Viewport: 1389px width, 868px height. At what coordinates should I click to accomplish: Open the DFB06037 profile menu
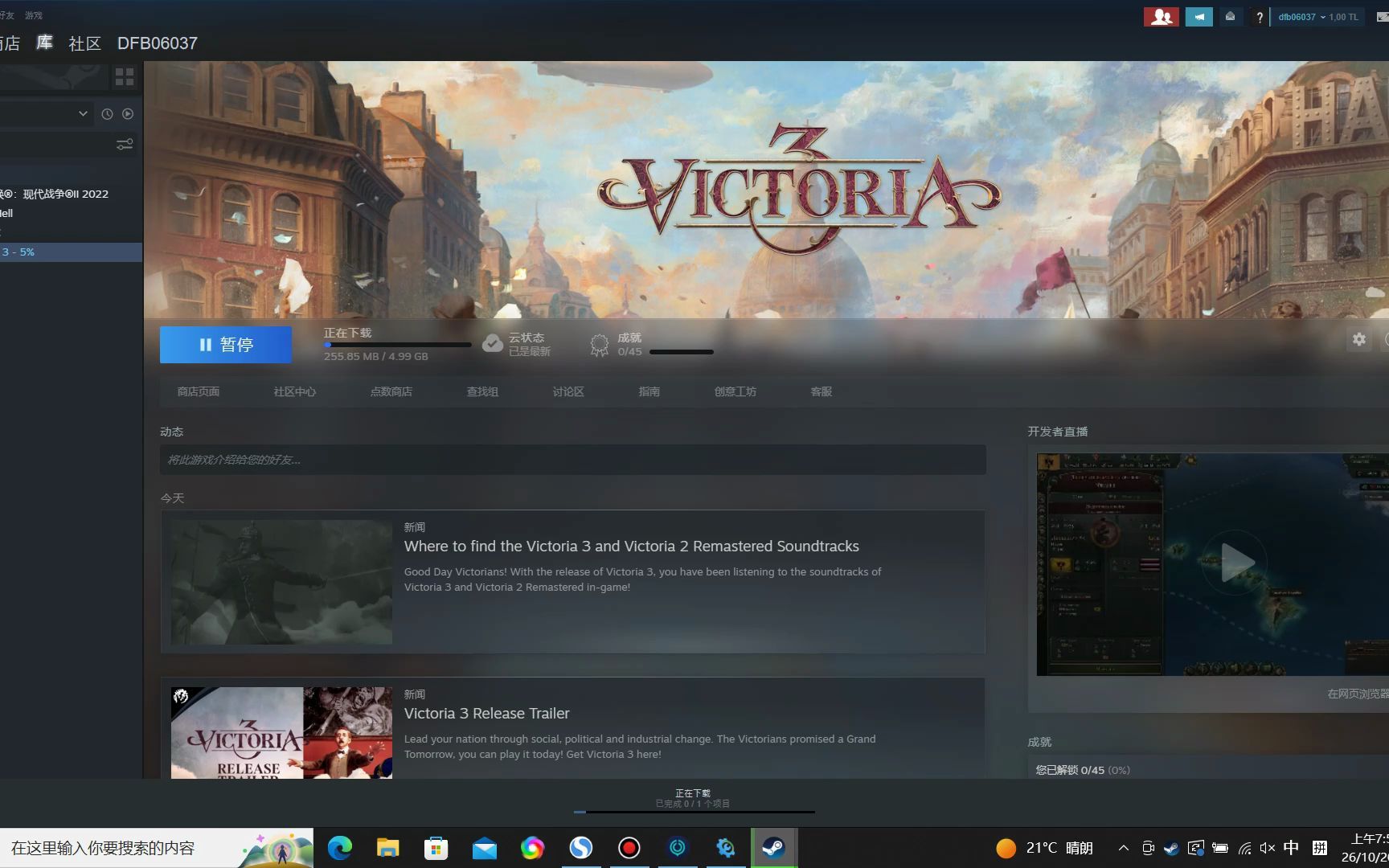pyautogui.click(x=158, y=43)
